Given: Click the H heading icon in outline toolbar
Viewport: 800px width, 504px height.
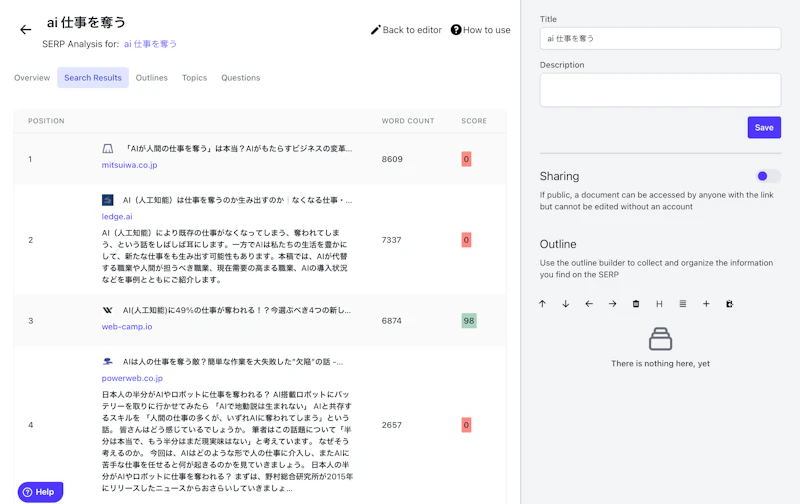Looking at the screenshot, I should [x=659, y=304].
